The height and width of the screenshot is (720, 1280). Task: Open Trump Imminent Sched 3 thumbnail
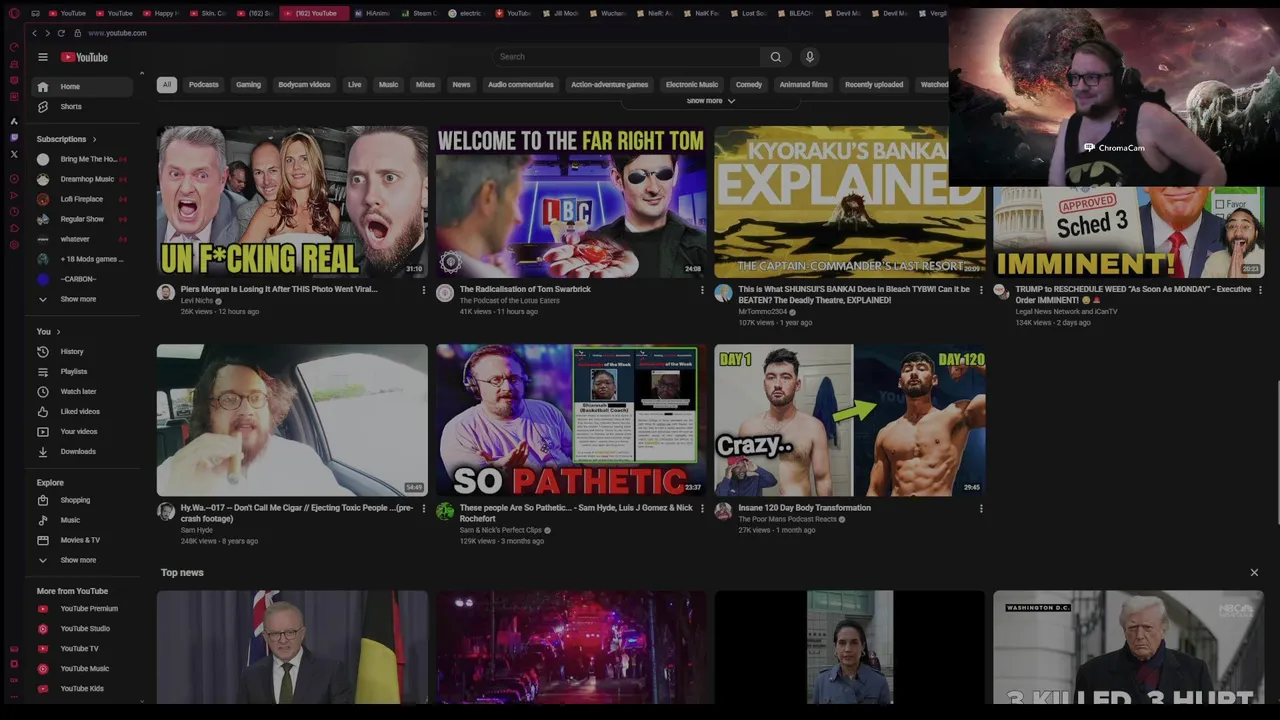[x=1128, y=232]
